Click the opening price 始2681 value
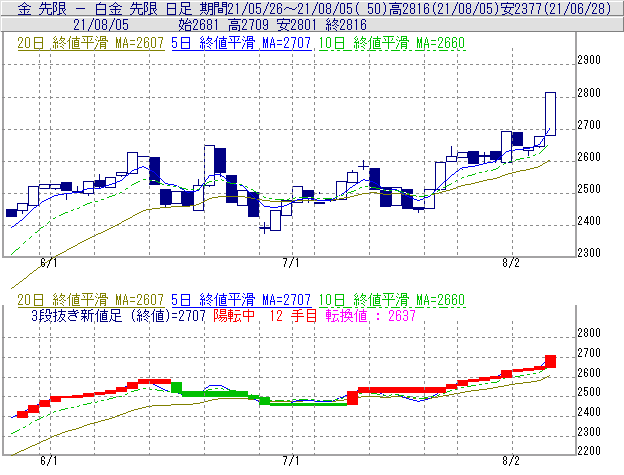624x475 pixels. [198, 25]
